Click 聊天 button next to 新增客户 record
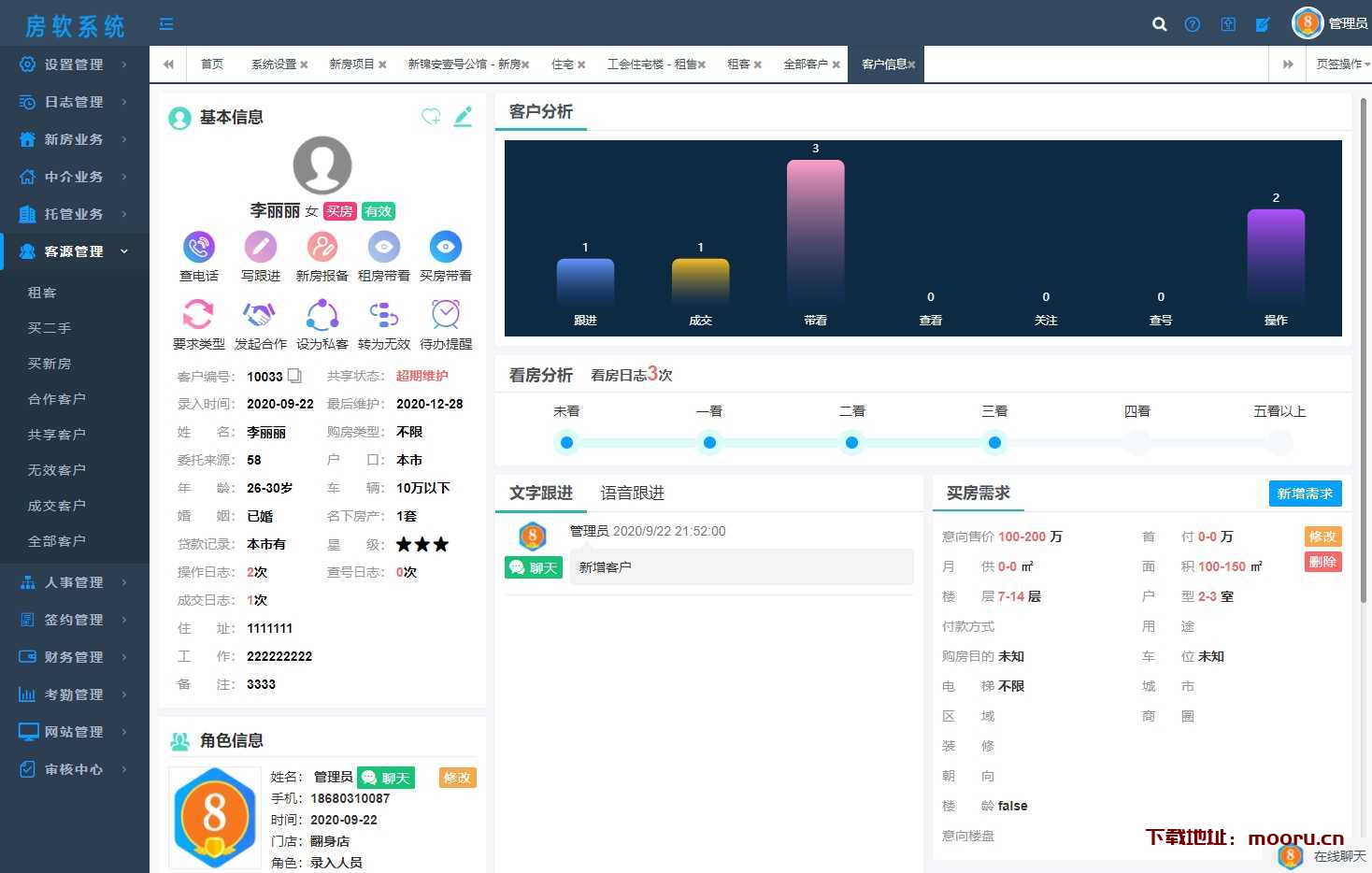 click(x=534, y=568)
